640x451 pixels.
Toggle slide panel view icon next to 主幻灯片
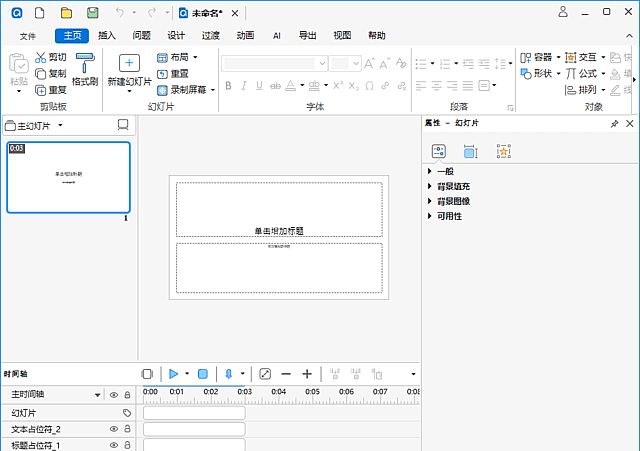point(123,124)
